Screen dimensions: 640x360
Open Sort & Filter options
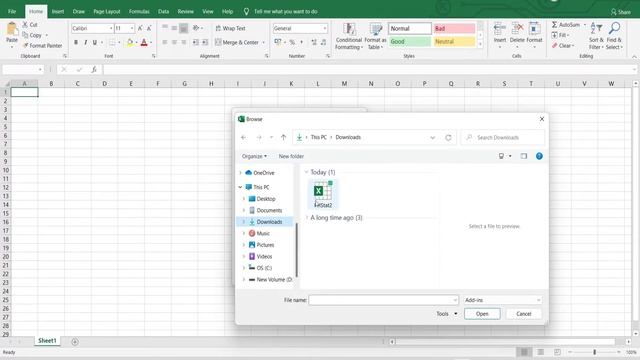click(x=596, y=36)
